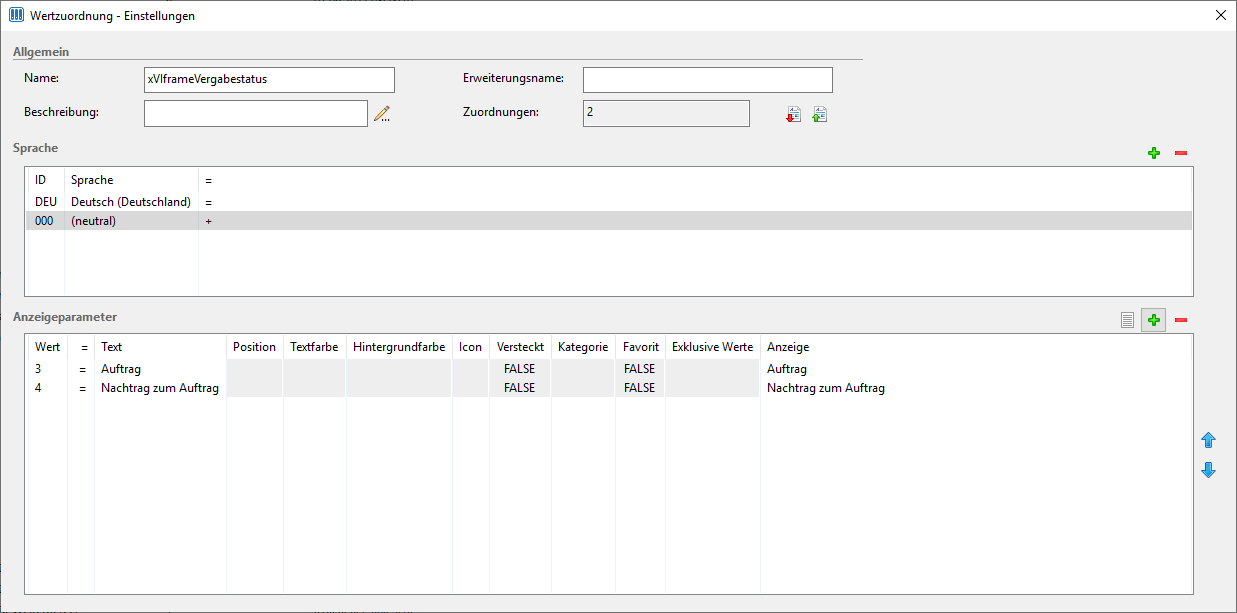Select the Wert cell 3

click(x=38, y=369)
